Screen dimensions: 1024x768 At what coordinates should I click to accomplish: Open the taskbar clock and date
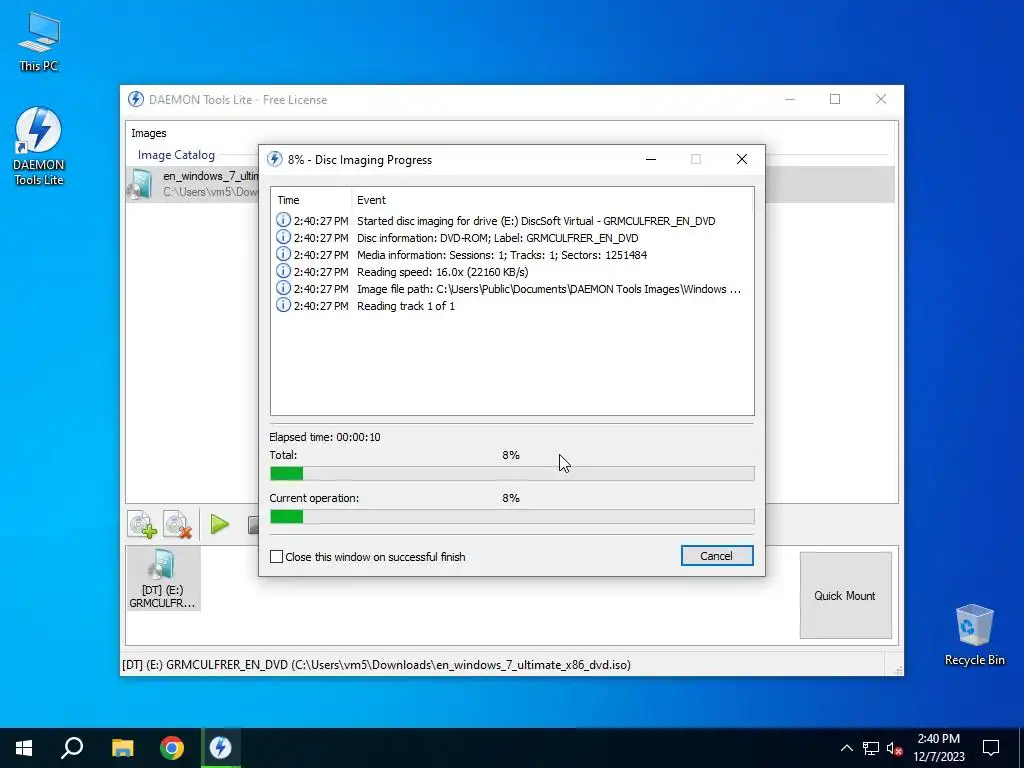(x=938, y=748)
